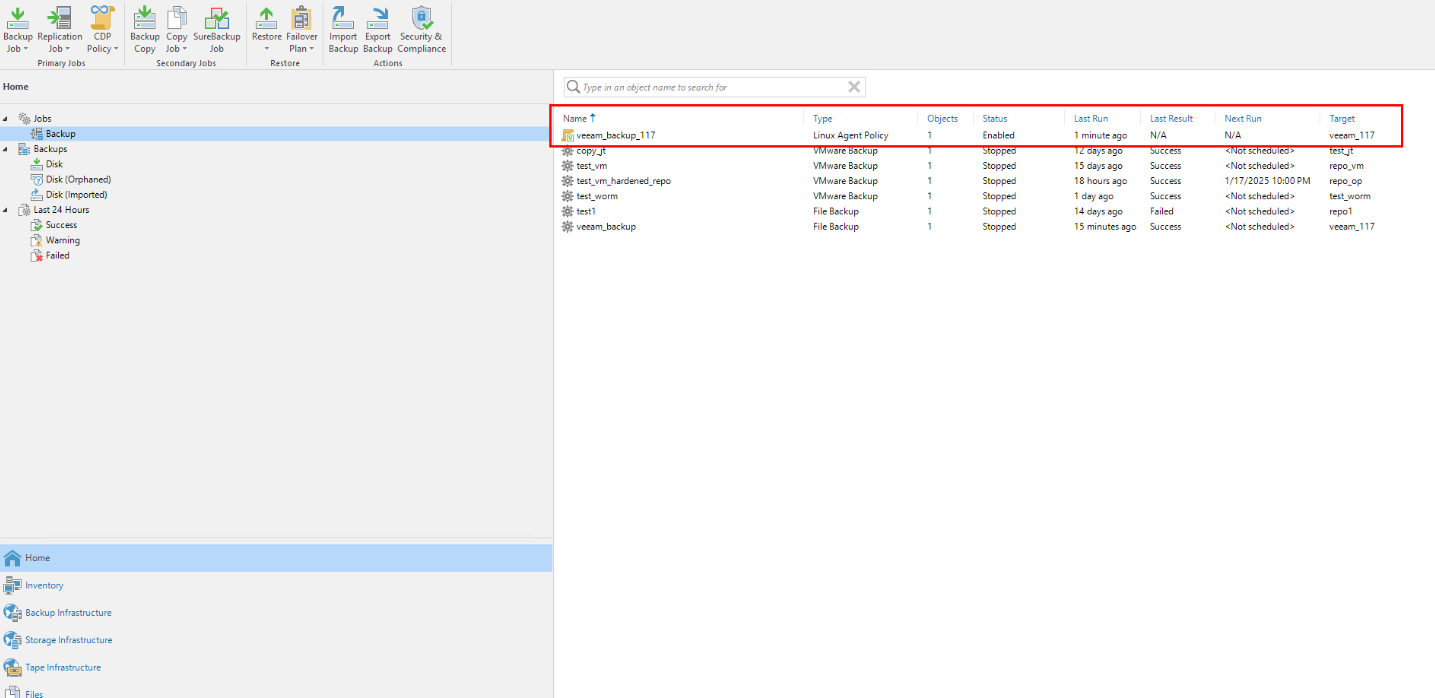Click the Import Backup icon
The height and width of the screenshot is (698, 1435).
coord(343,18)
